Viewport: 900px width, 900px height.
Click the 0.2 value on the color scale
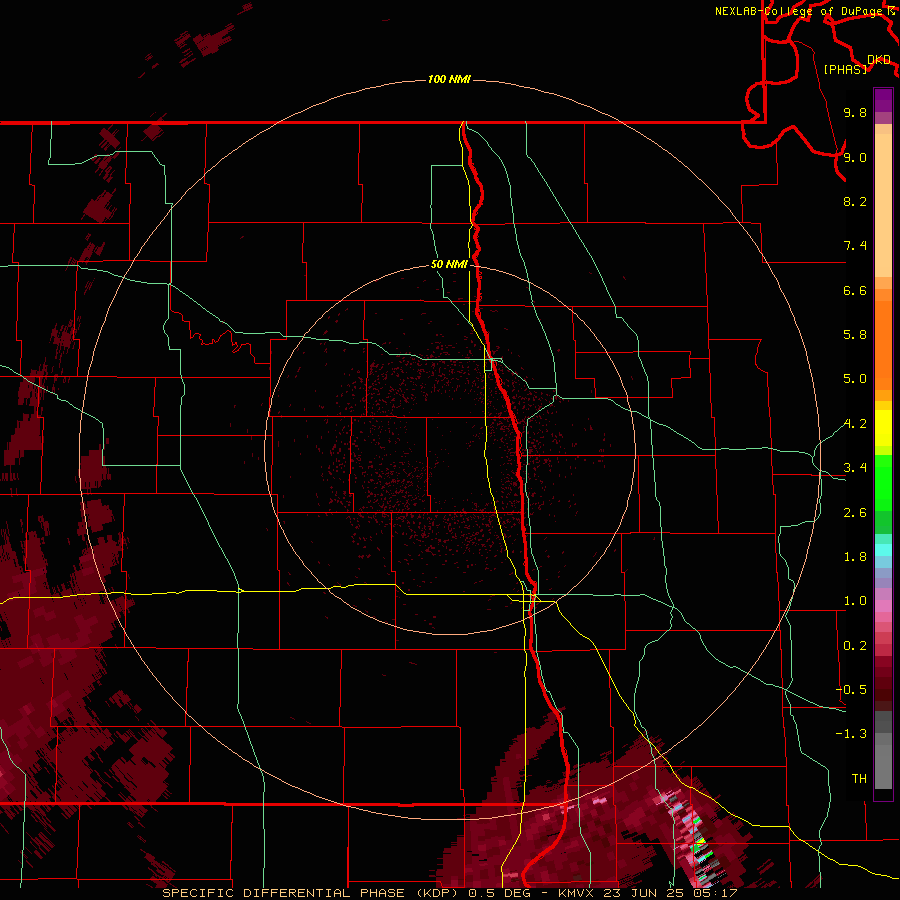coord(855,646)
